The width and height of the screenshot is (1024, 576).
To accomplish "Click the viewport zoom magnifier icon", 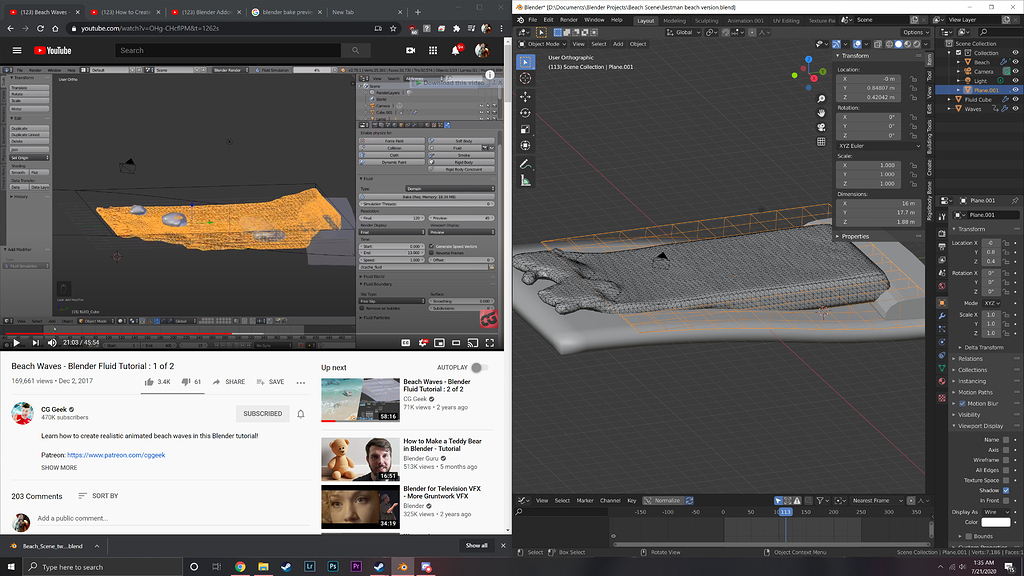I will pyautogui.click(x=821, y=97).
